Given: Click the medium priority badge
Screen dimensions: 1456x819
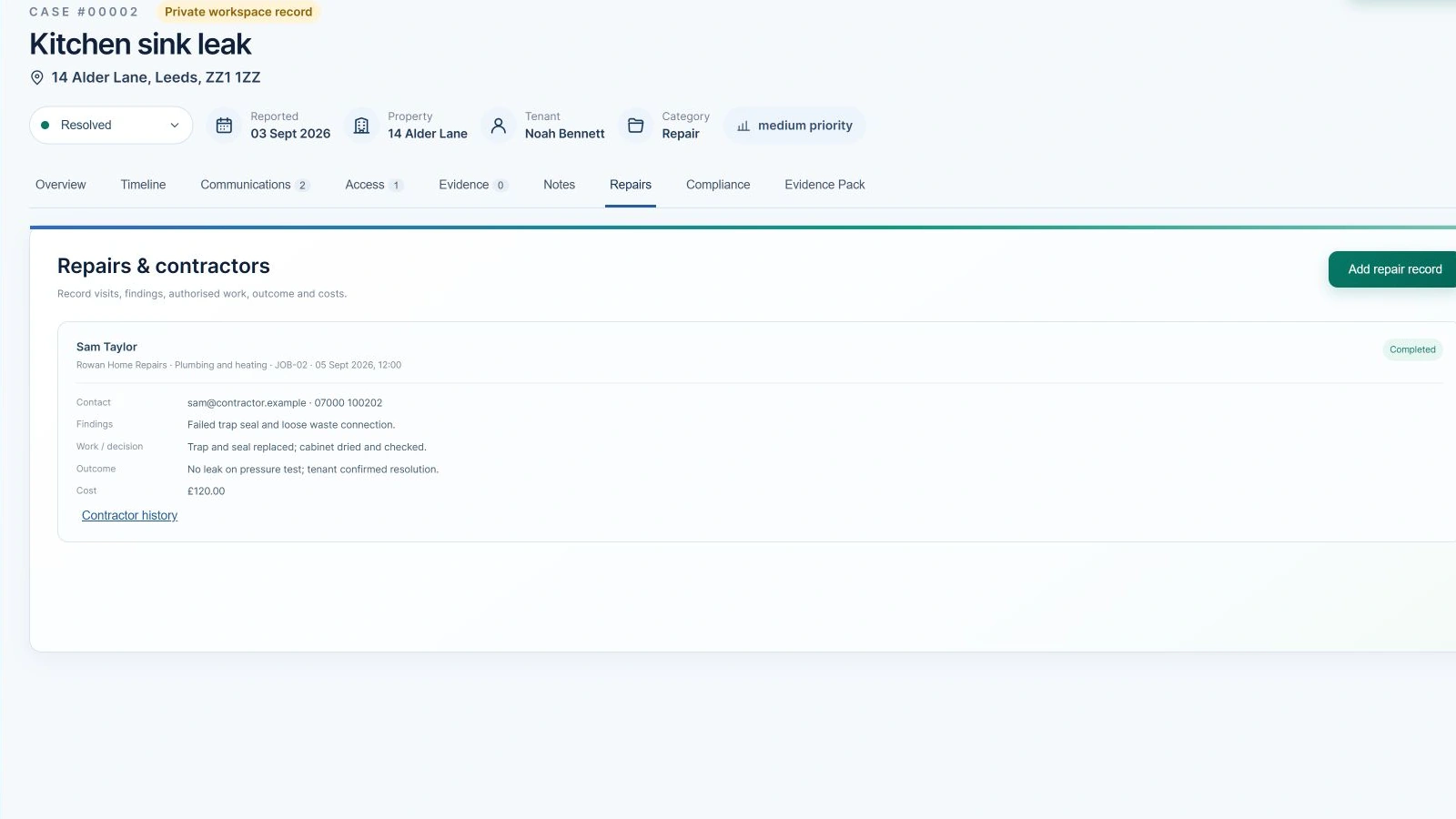Looking at the screenshot, I should click(794, 126).
